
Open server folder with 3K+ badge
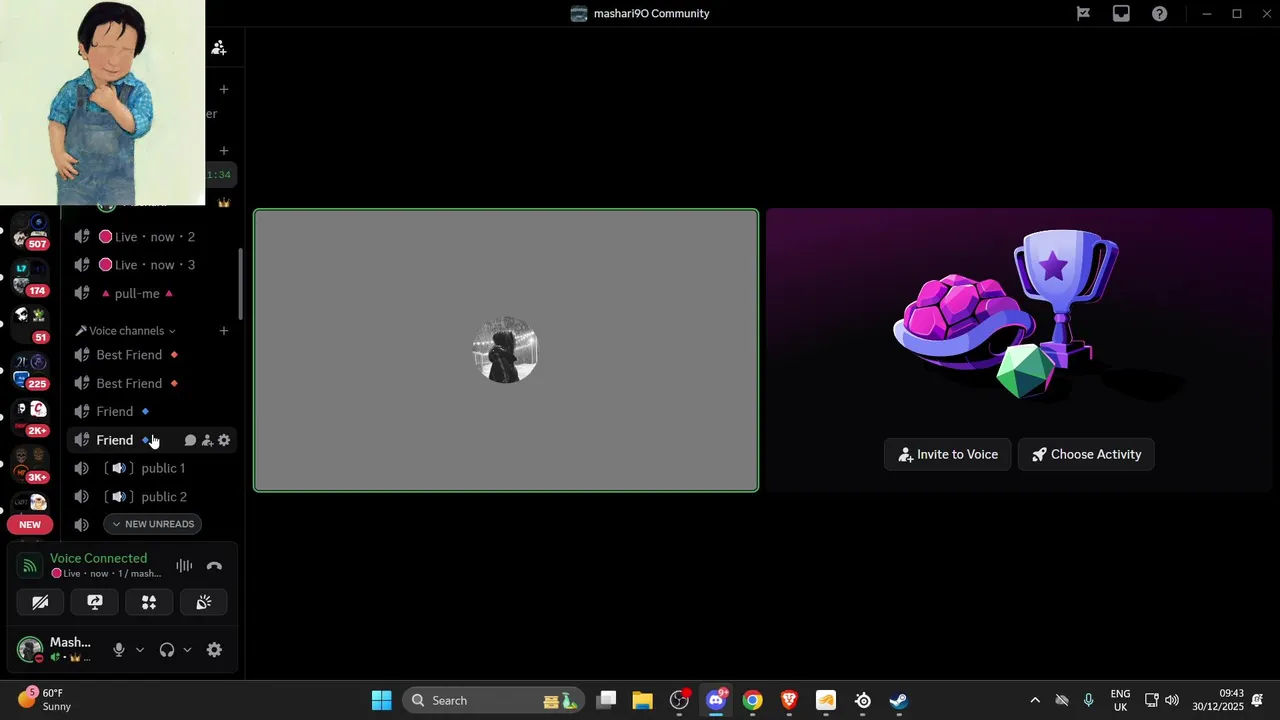[x=30, y=466]
